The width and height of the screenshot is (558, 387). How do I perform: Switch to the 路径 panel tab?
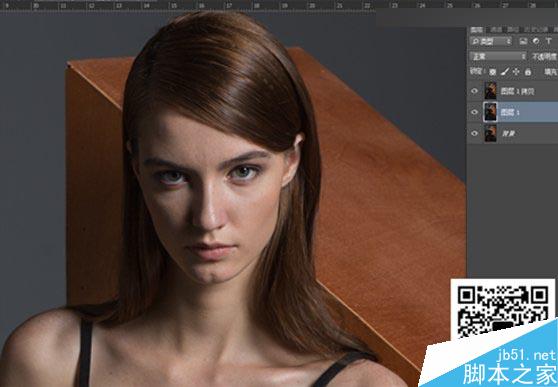(x=513, y=30)
